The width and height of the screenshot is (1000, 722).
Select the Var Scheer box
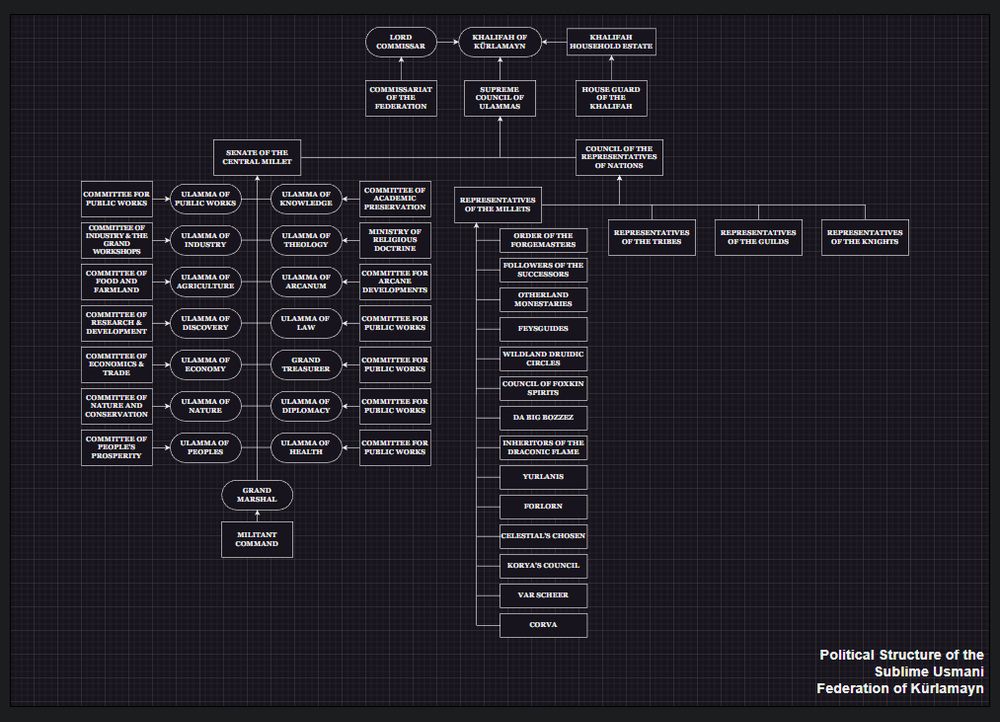pos(543,596)
